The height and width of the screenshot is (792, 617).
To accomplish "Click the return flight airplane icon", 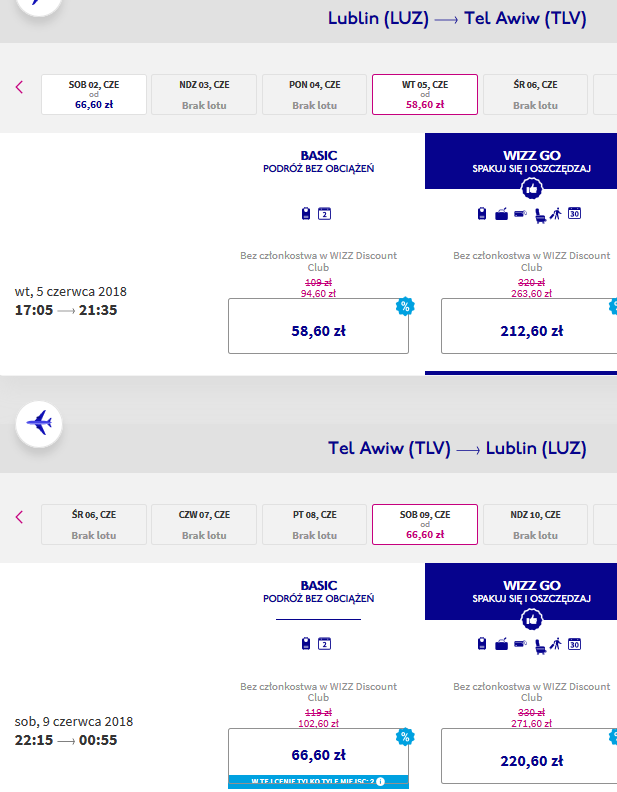I will tap(39, 423).
